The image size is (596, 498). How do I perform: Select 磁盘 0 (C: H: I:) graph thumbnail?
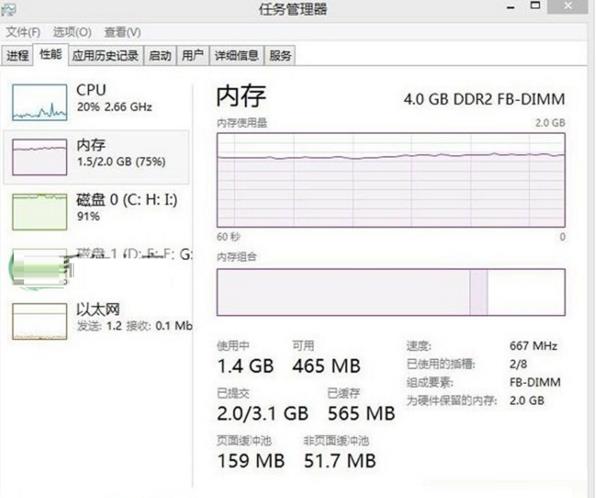pos(40,212)
